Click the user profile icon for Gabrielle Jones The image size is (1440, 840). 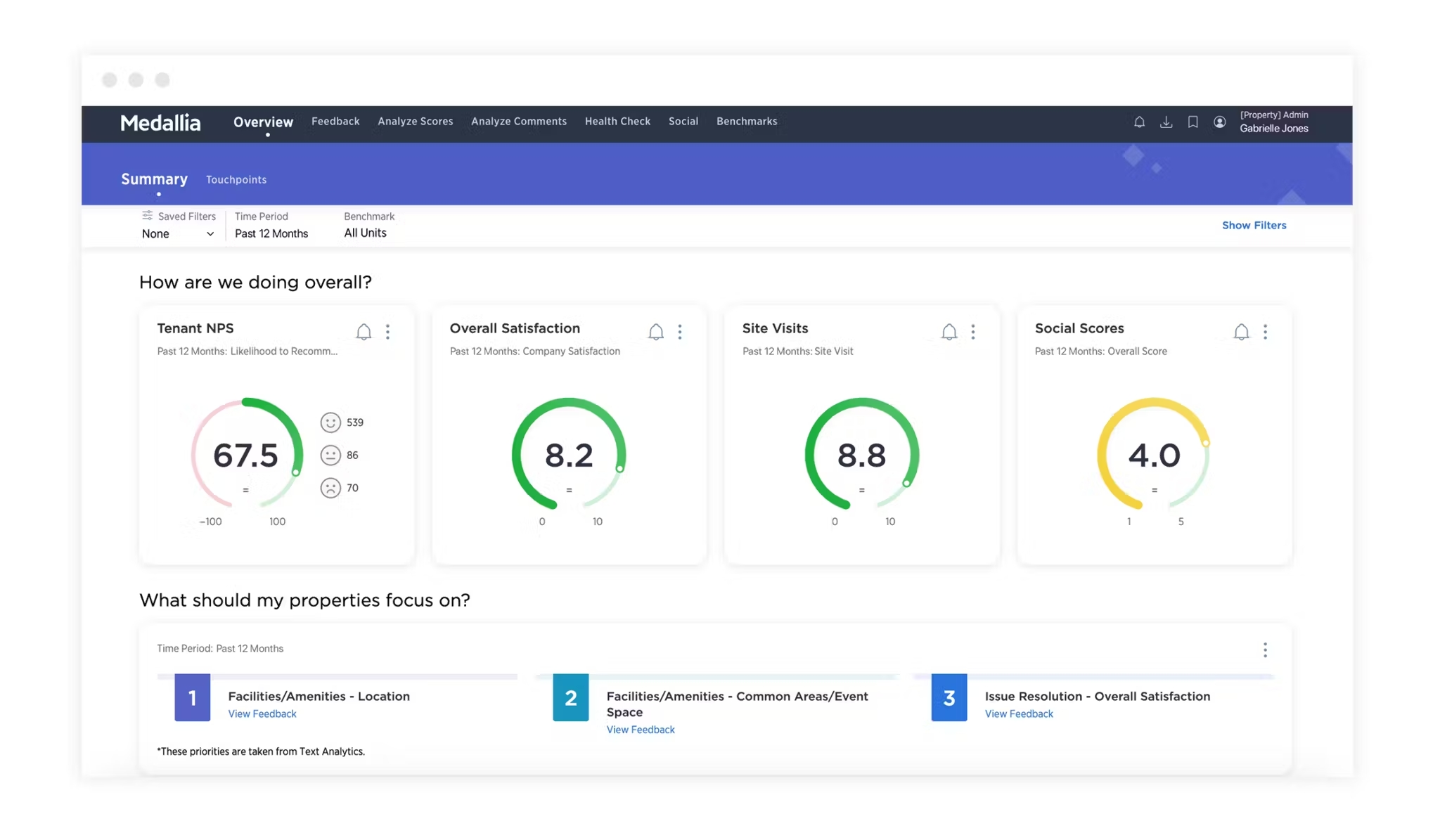(x=1219, y=121)
